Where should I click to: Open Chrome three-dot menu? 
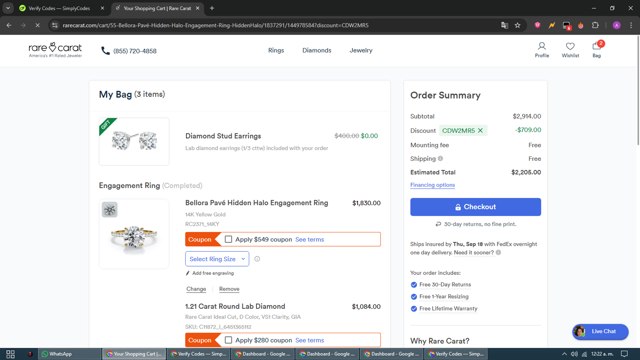click(x=631, y=25)
